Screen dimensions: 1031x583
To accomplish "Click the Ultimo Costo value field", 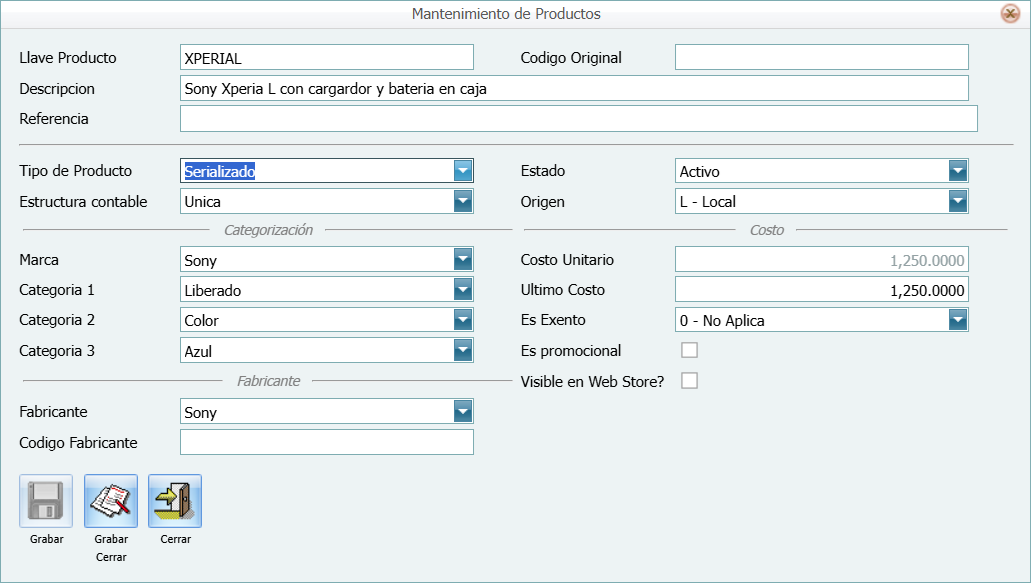I will (821, 290).
